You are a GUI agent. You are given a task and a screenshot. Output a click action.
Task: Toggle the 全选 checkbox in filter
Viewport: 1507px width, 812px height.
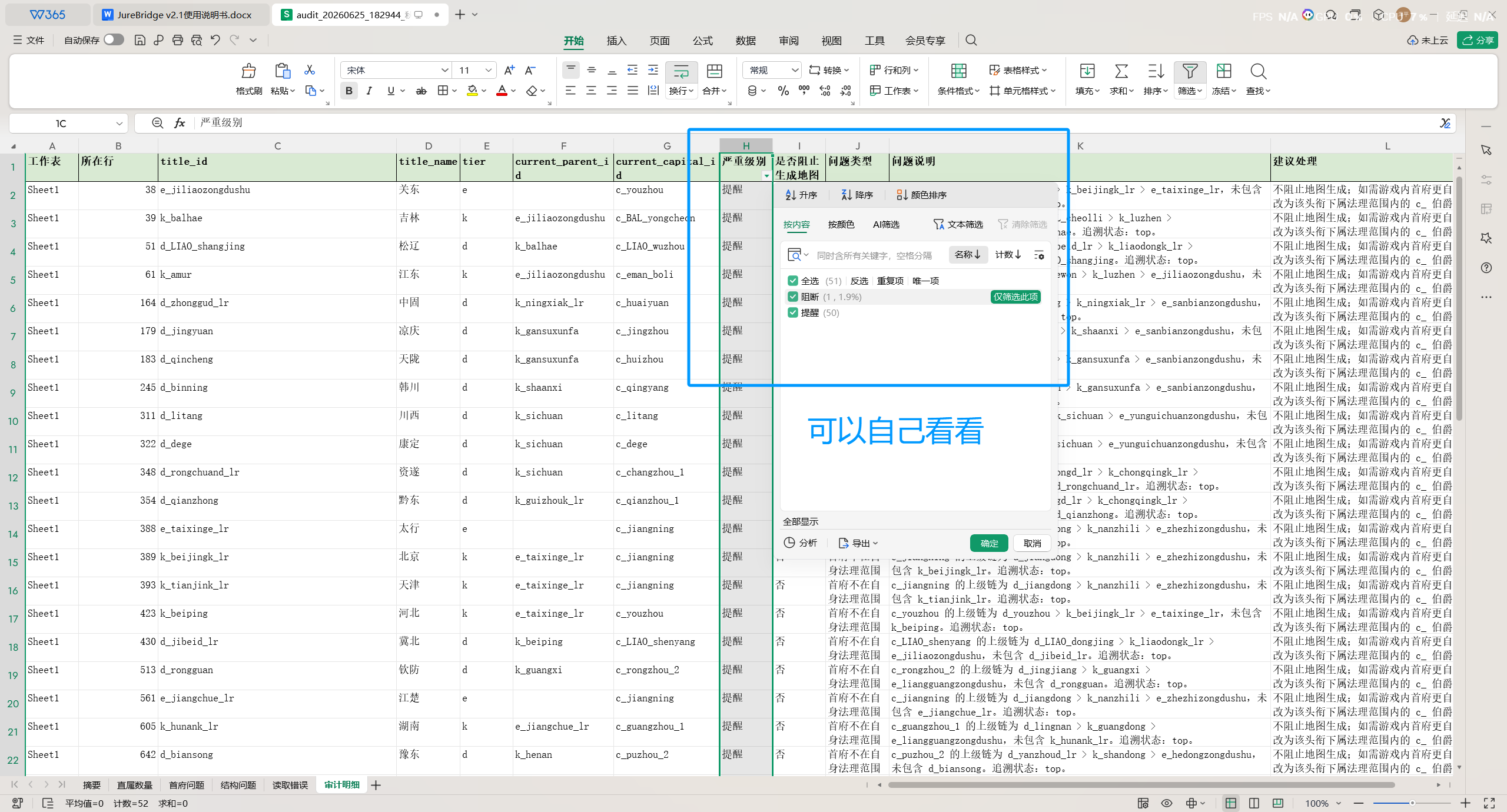[792, 281]
